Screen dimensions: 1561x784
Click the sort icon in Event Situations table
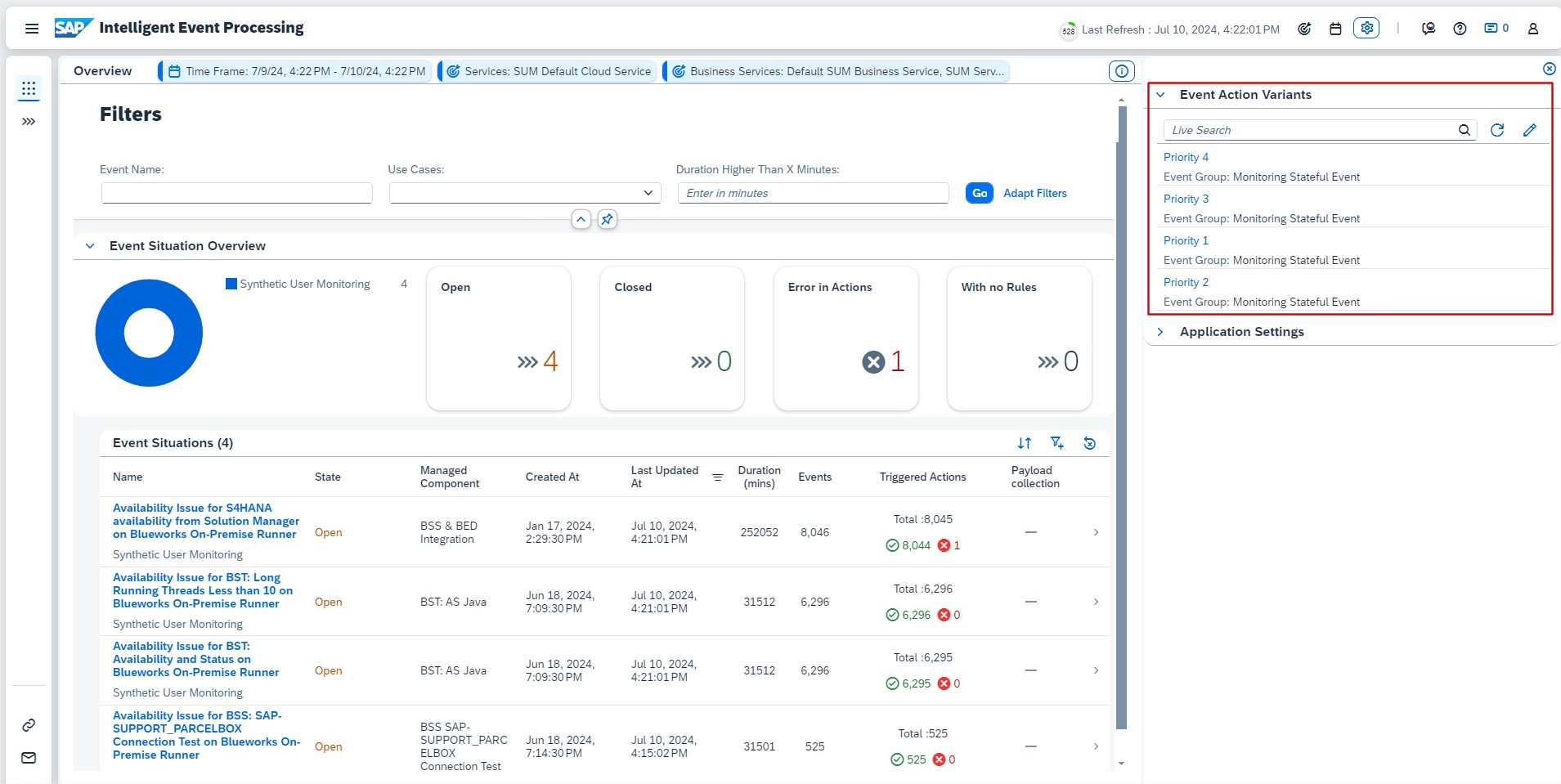[x=1024, y=443]
